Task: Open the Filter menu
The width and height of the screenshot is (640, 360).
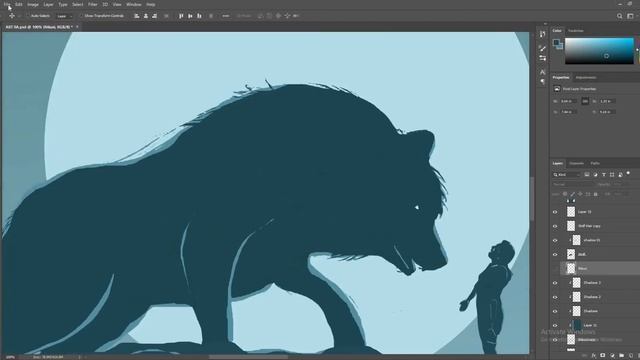Action: click(93, 4)
